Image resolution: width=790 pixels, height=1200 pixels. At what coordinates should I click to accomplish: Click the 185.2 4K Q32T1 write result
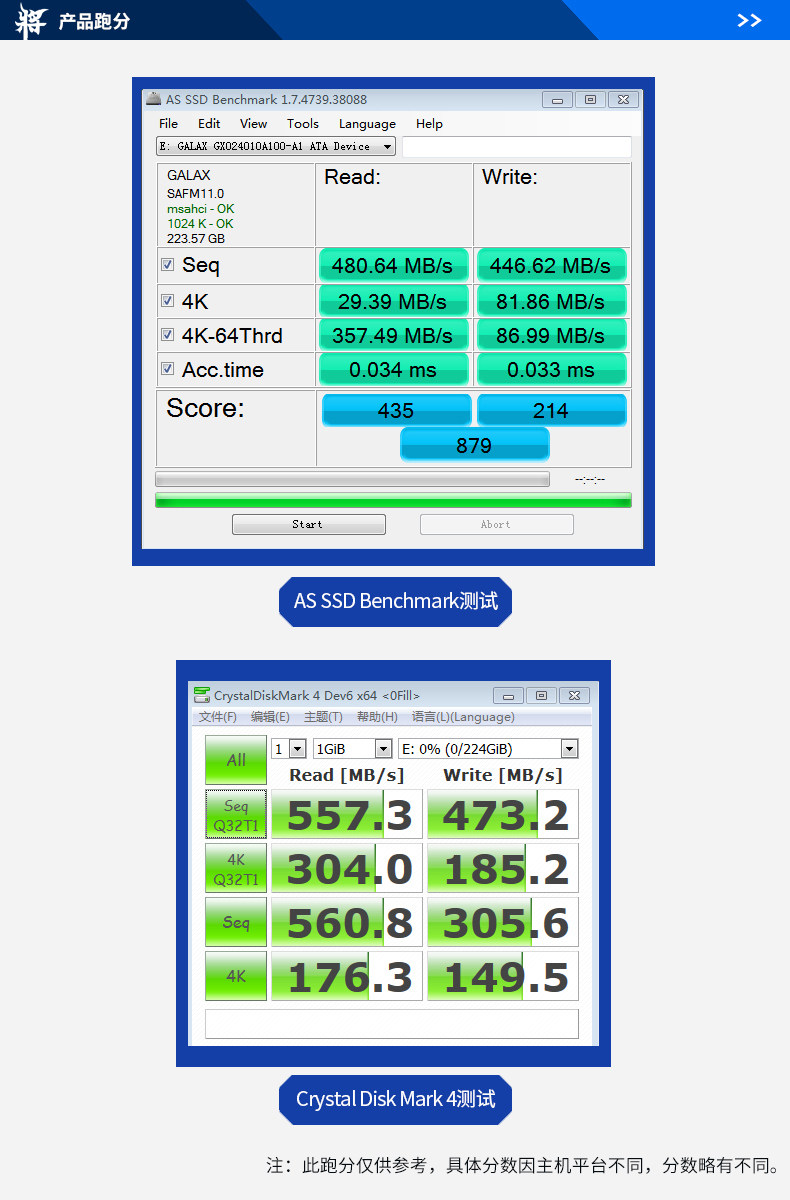point(503,868)
